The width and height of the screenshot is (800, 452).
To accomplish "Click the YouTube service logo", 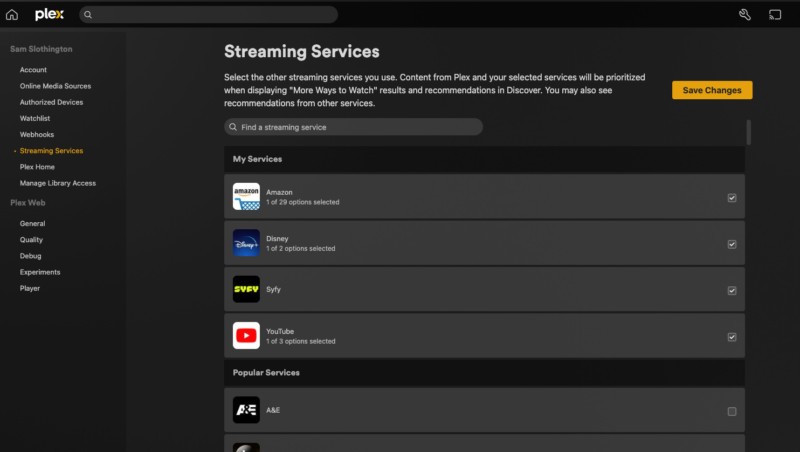I will pyautogui.click(x=246, y=336).
